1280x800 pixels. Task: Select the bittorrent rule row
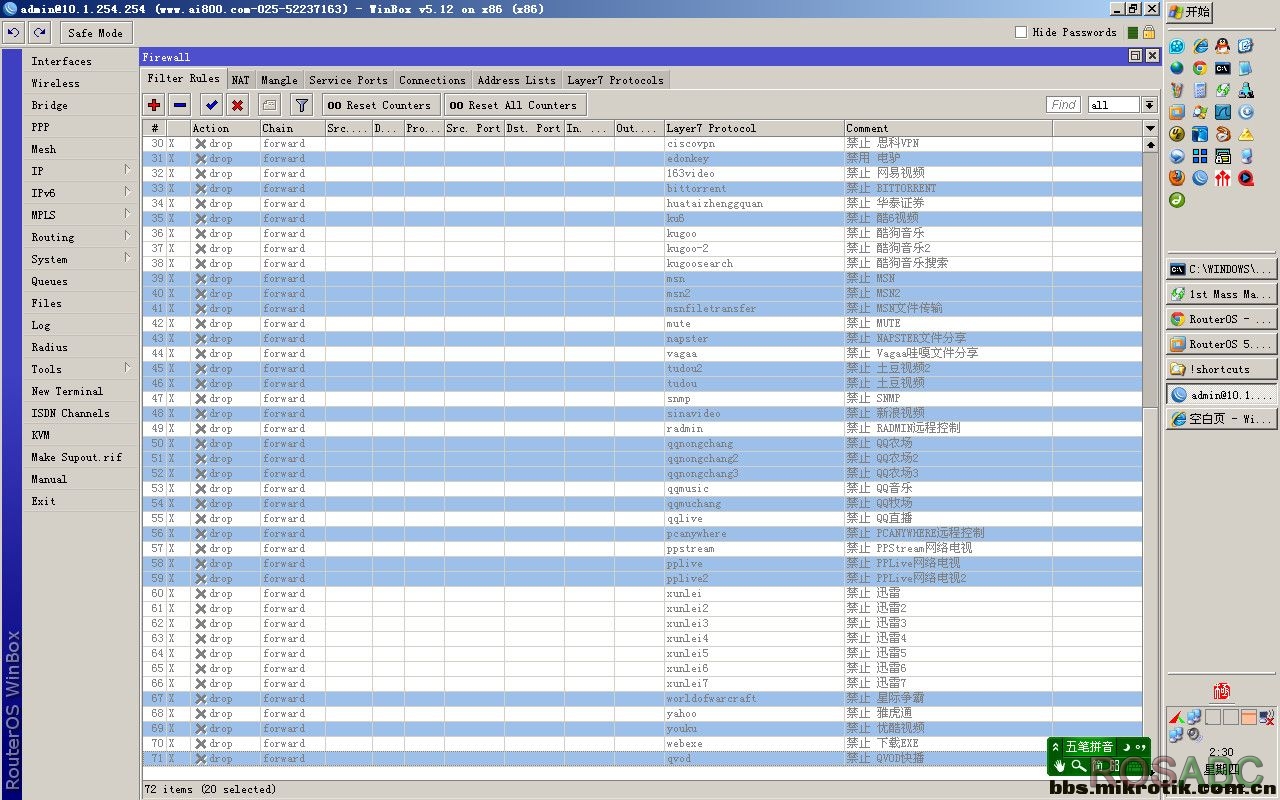642,188
